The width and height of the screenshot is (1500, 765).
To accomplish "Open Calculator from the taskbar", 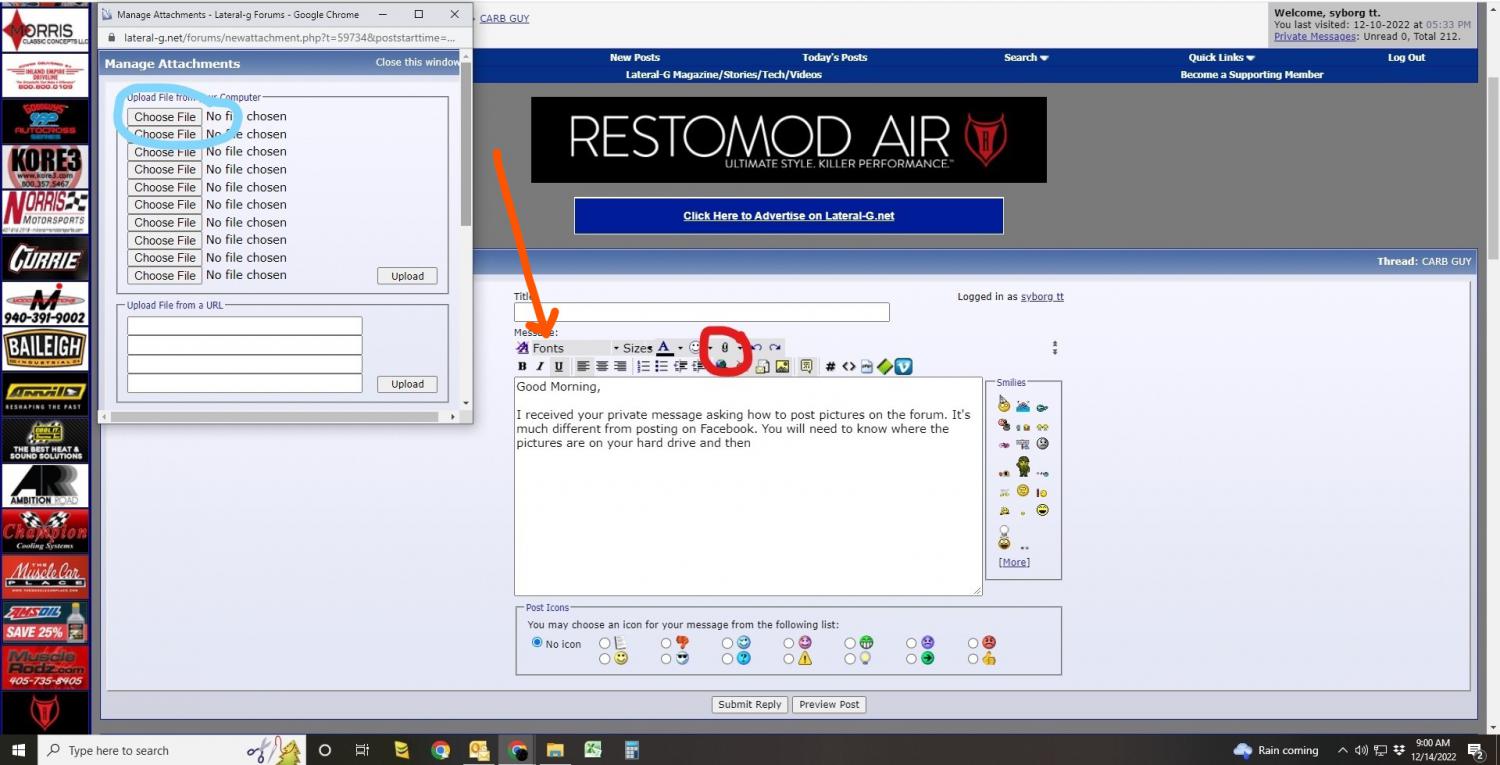I will [631, 750].
